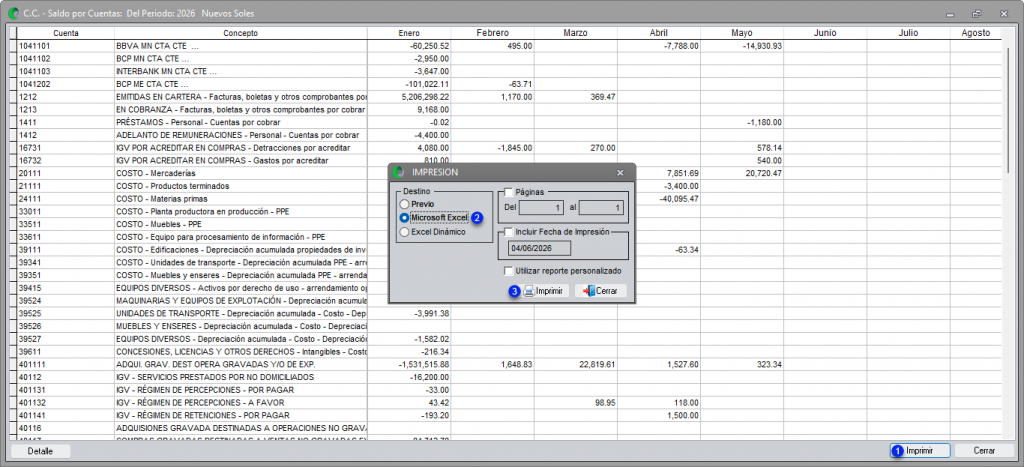Check Utilizar reporte personalizado
The width and height of the screenshot is (1024, 467).
tap(509, 270)
